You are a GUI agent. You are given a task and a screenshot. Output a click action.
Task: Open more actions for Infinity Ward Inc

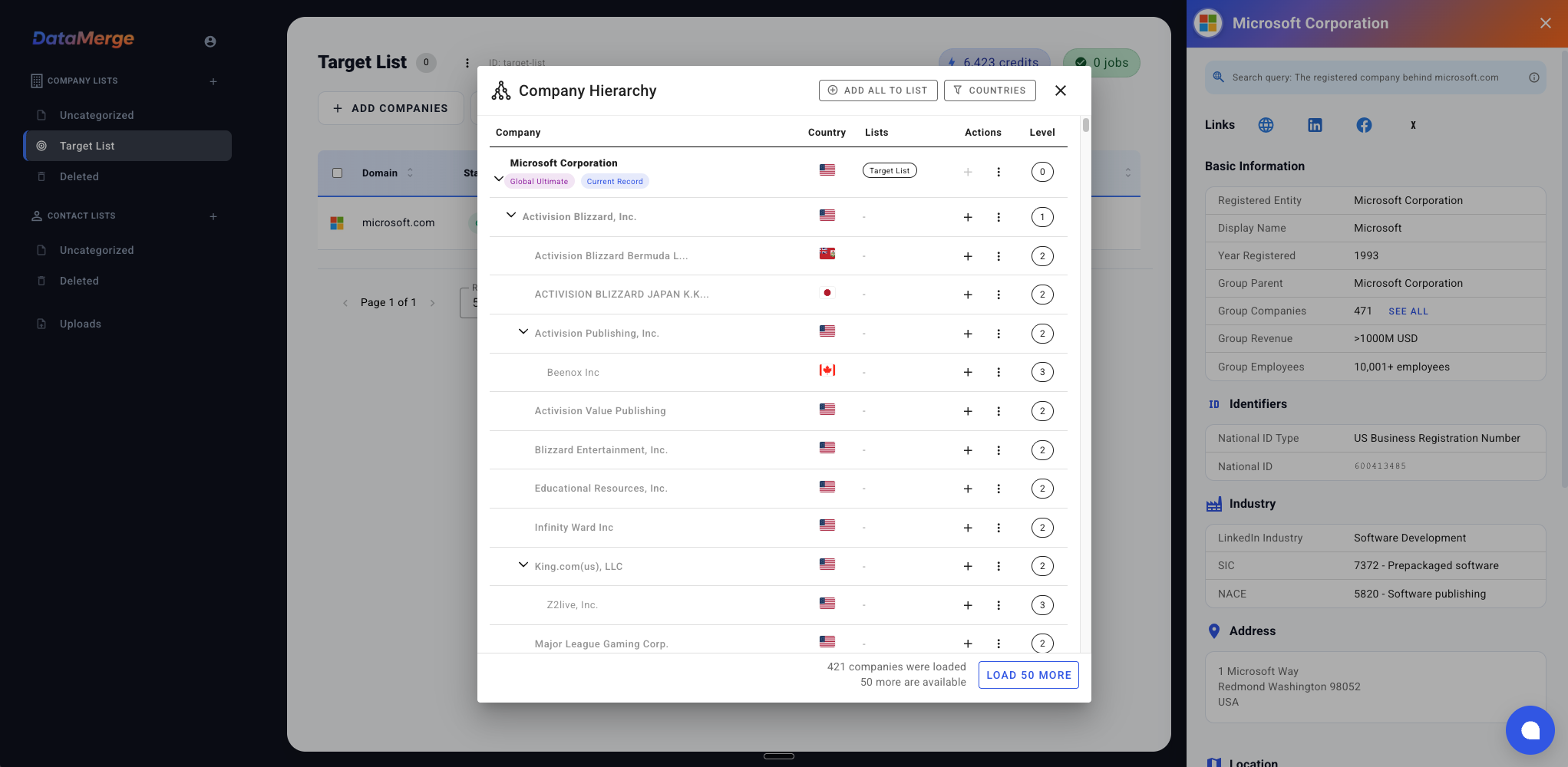coord(999,528)
